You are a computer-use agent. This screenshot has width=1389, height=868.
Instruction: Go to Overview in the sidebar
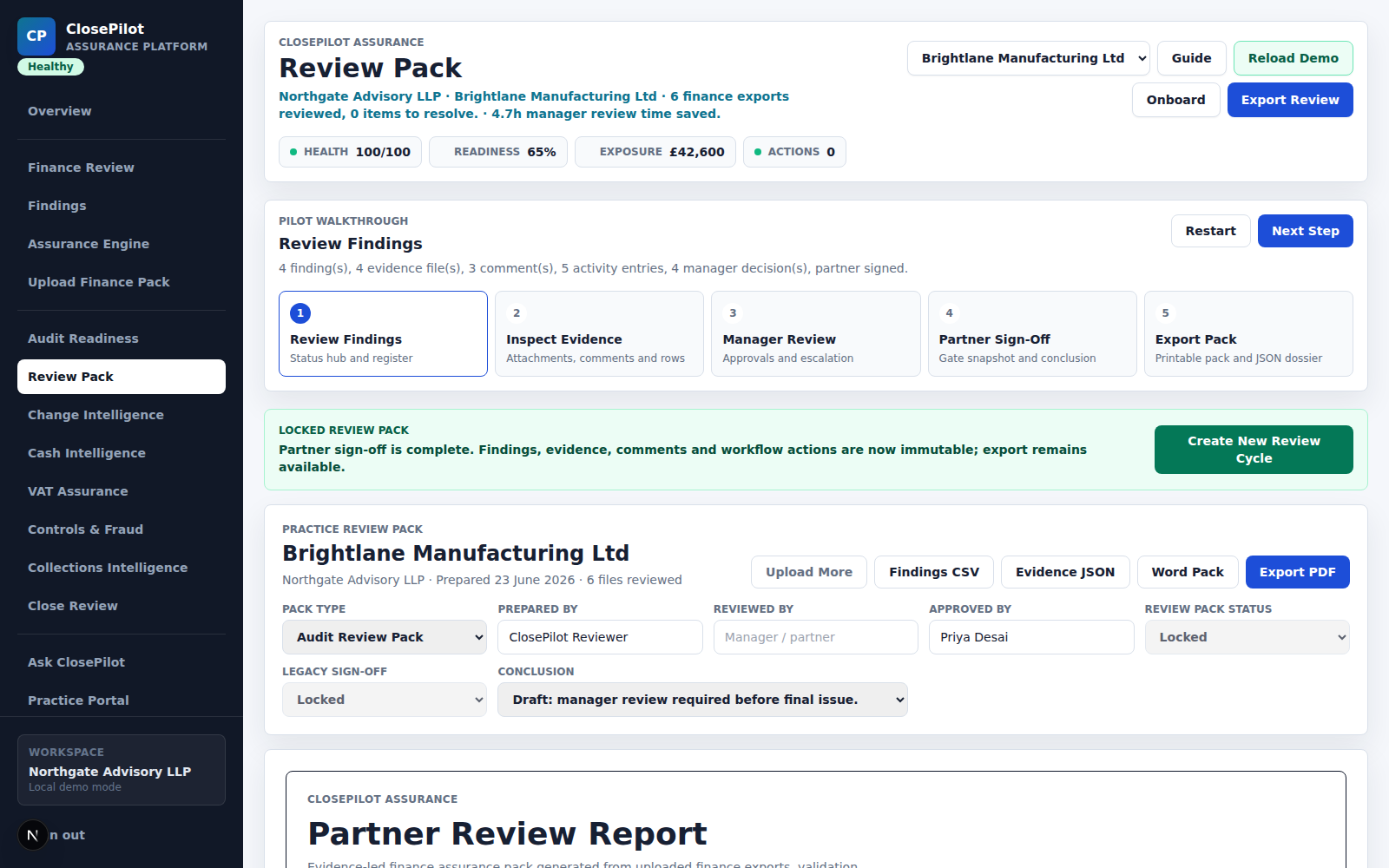[122, 111]
